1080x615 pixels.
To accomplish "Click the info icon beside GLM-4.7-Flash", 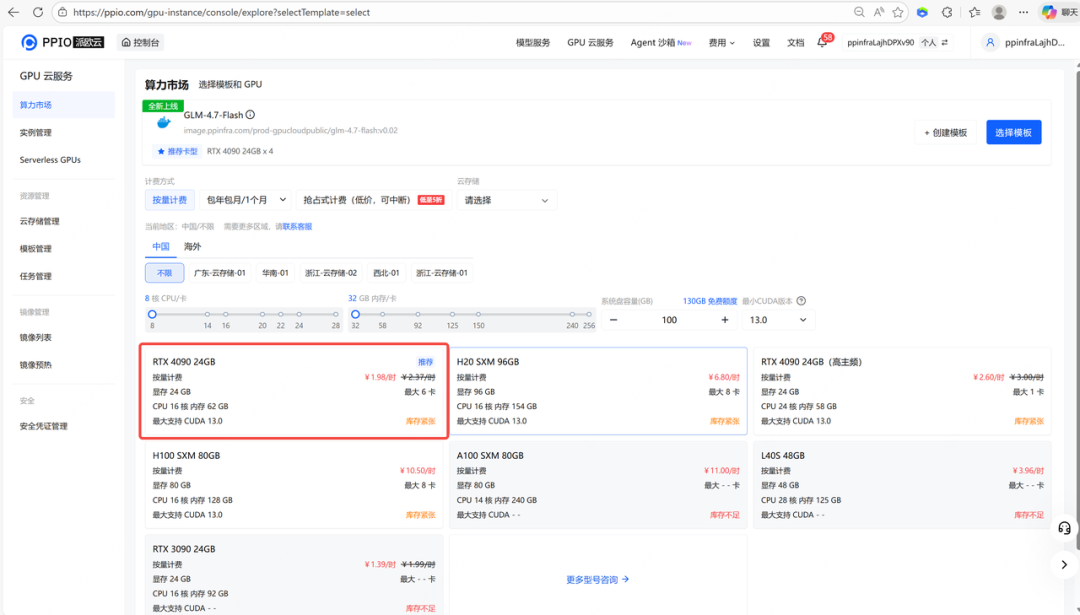I will point(250,115).
